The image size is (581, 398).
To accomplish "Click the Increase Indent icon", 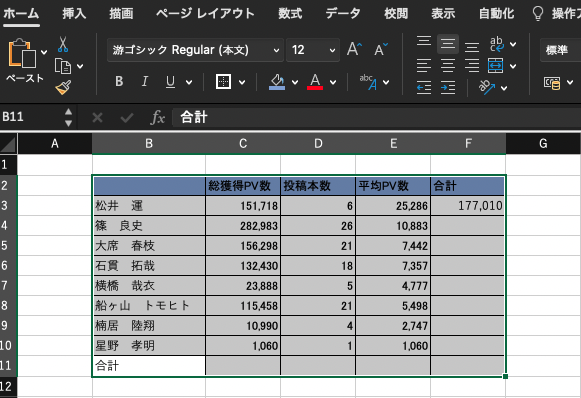I will pos(448,88).
